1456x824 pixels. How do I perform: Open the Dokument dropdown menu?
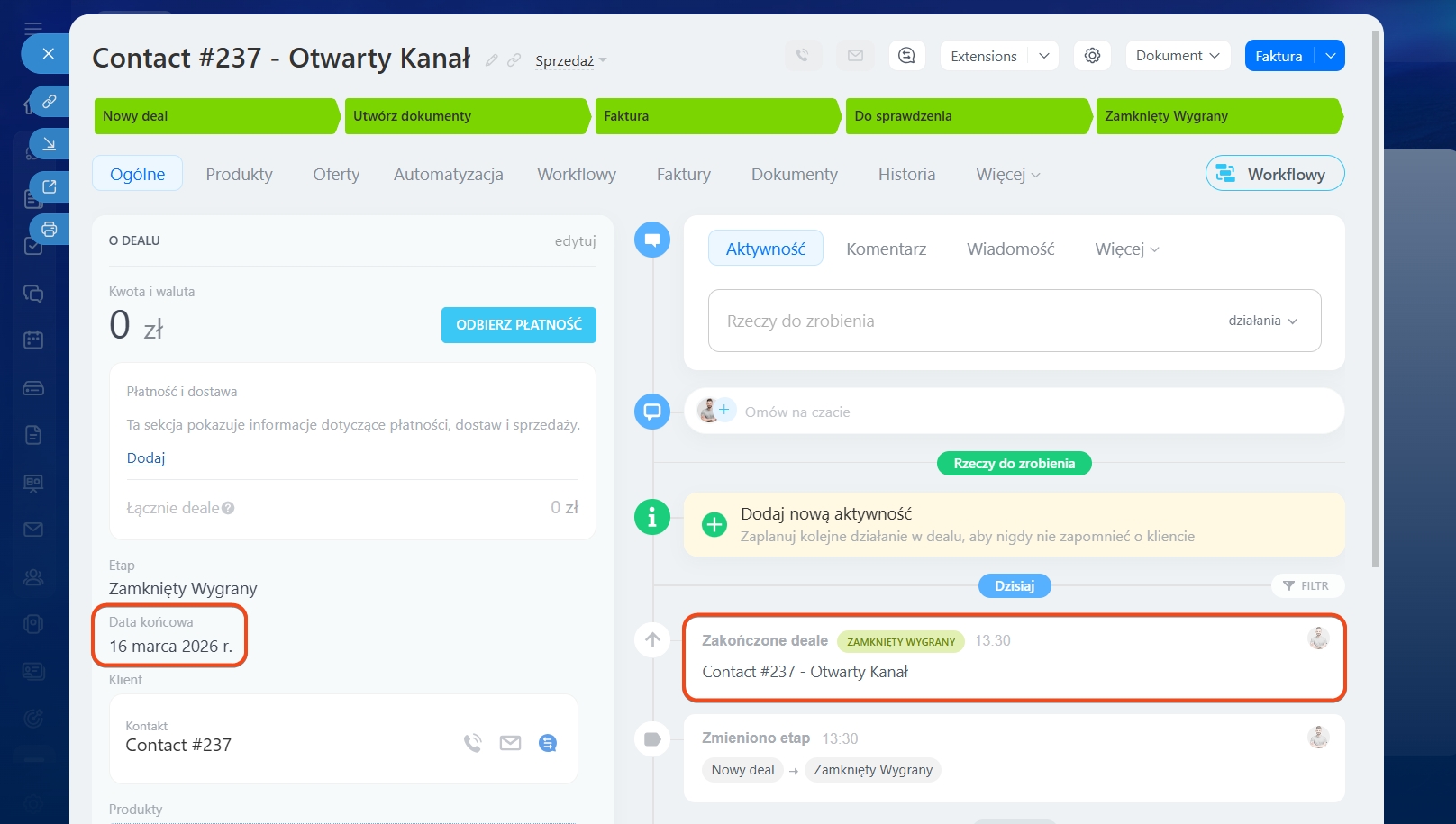pos(1177,56)
